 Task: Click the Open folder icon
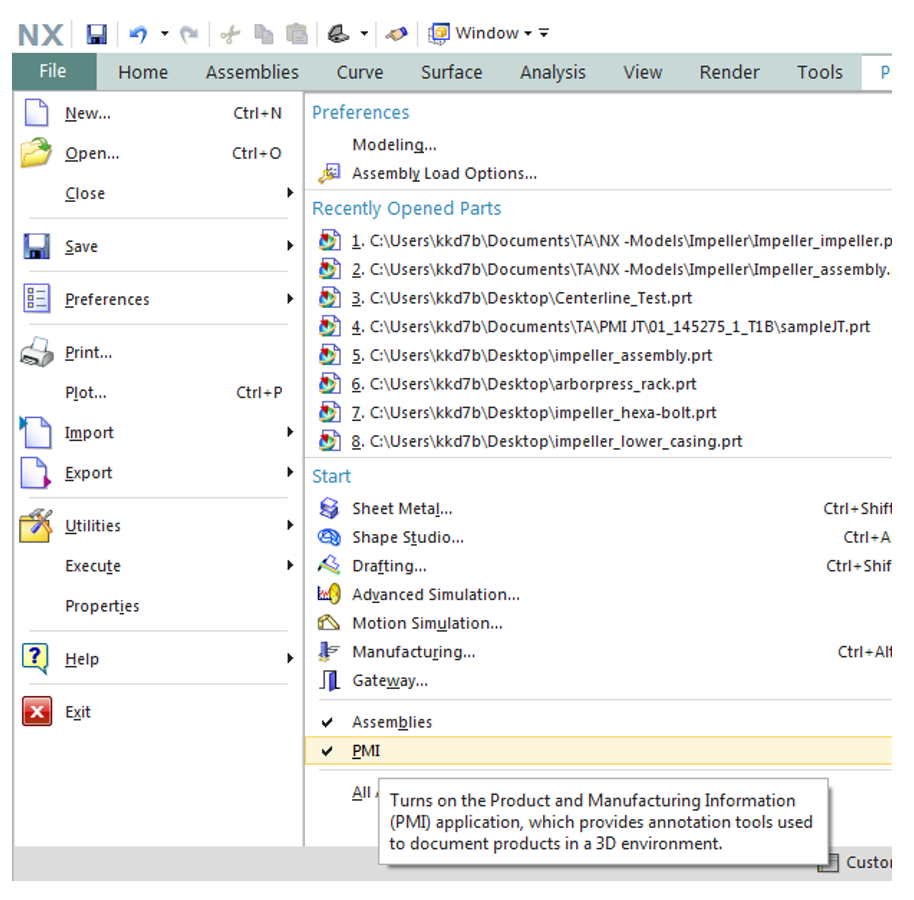point(36,153)
